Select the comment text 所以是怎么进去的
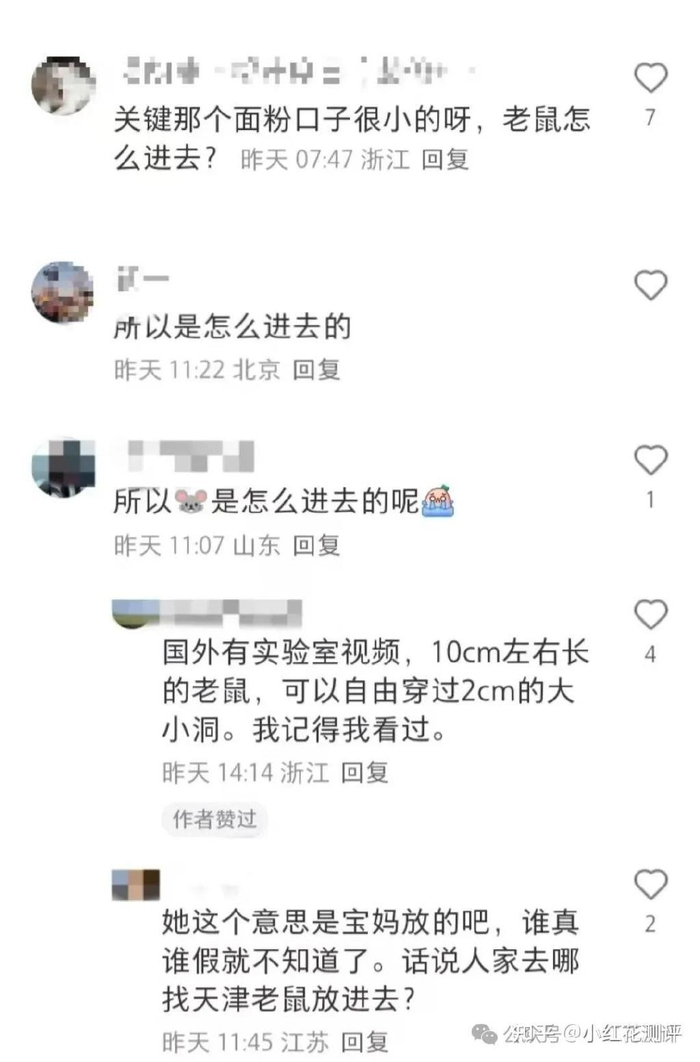 232,327
